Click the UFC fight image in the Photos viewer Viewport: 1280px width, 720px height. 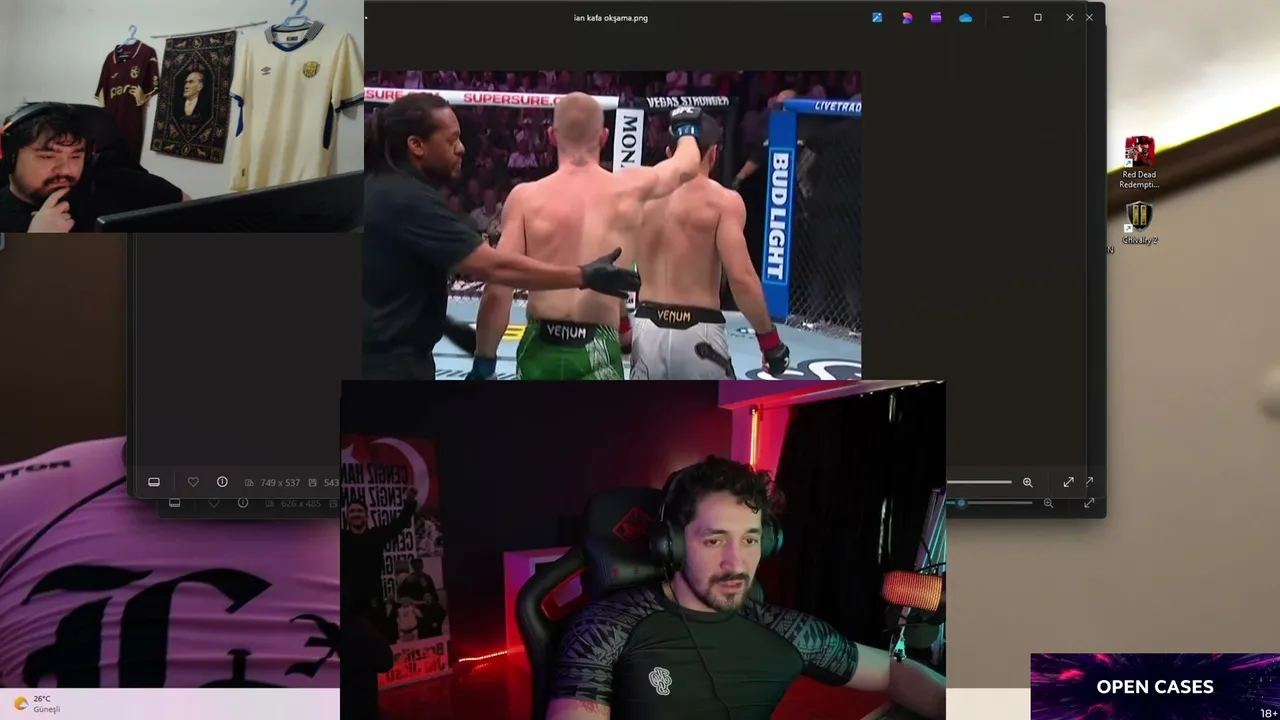[612, 225]
